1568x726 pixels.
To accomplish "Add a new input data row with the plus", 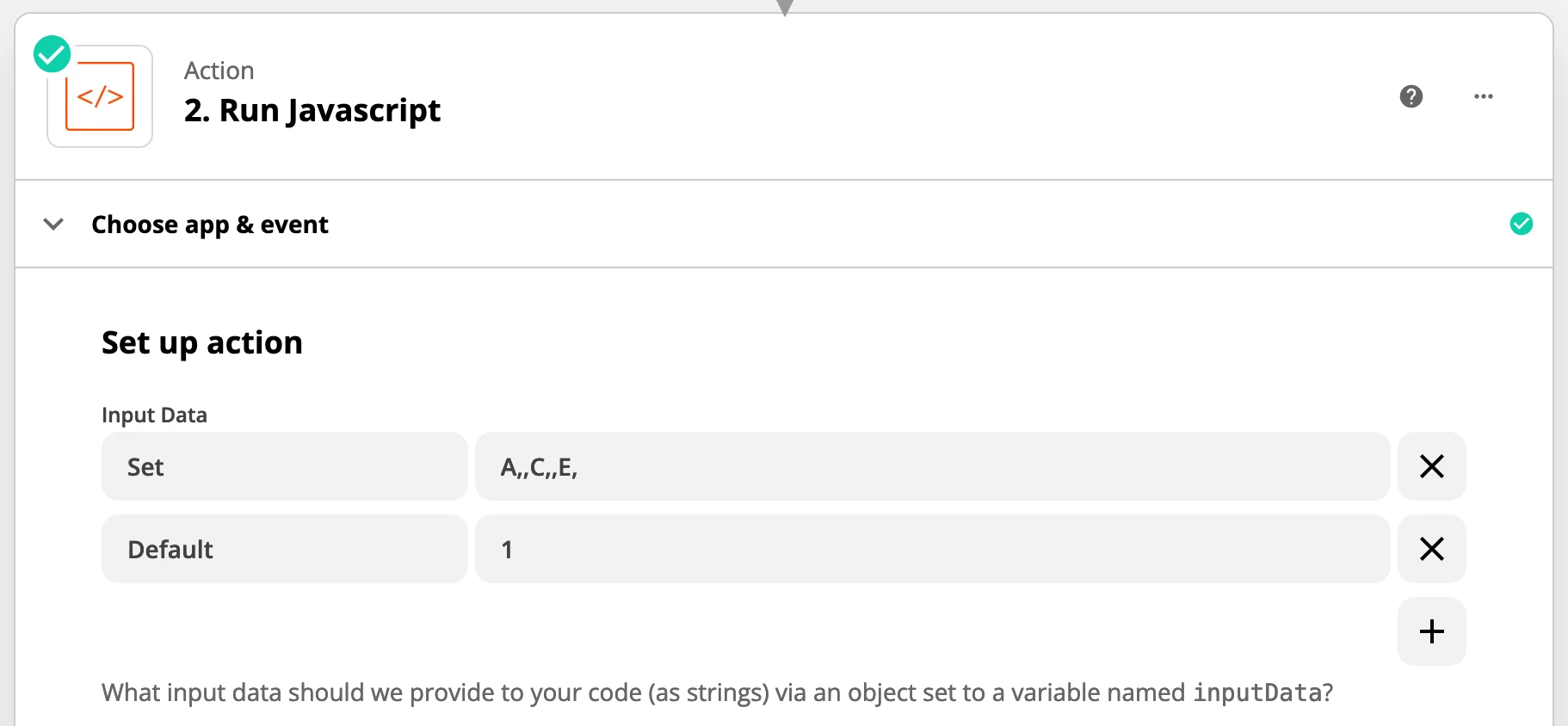I will point(1431,631).
